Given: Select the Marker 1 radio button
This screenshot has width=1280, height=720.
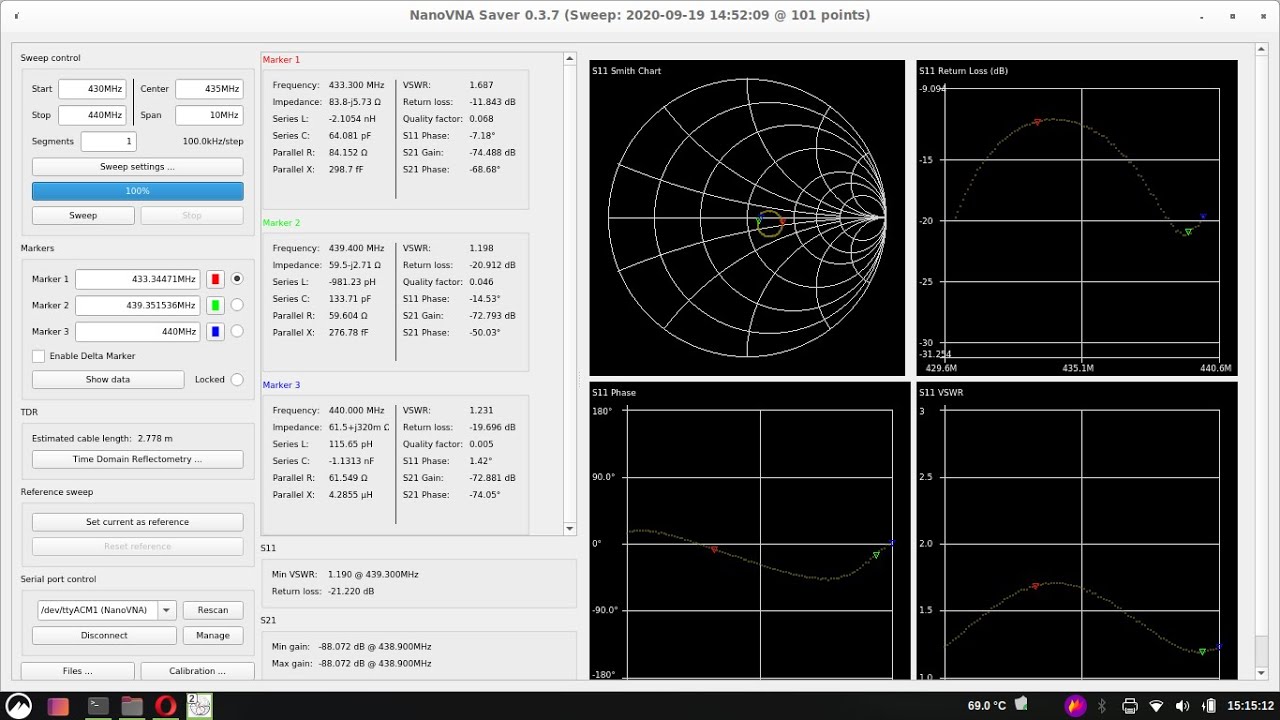Looking at the screenshot, I should coord(237,279).
